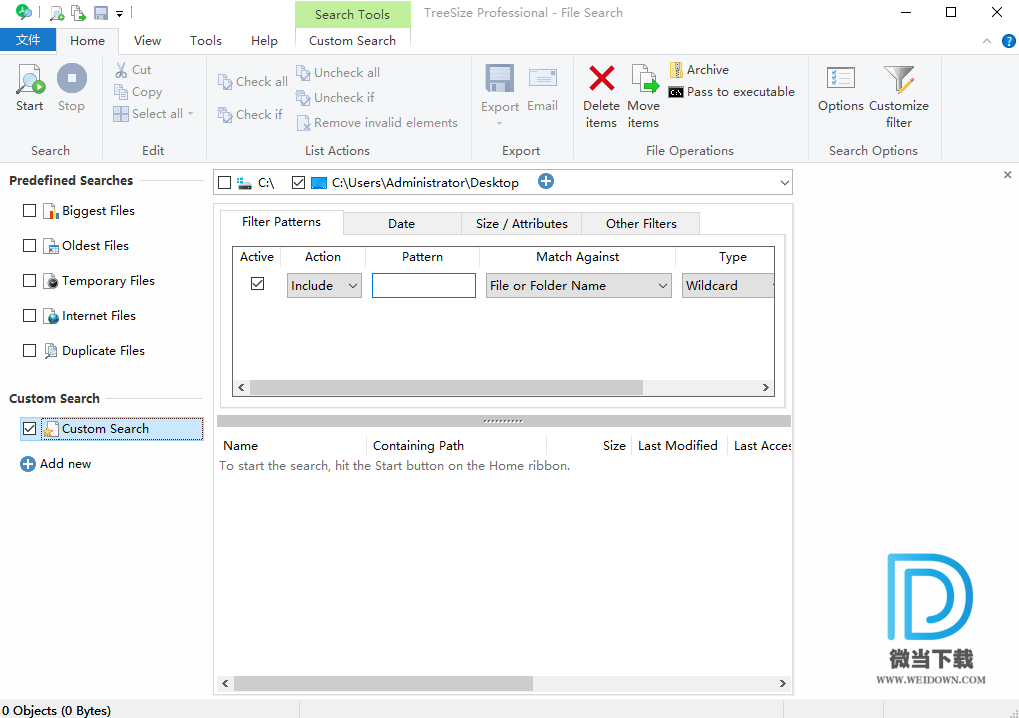Open the search Options icon

pos(840,79)
